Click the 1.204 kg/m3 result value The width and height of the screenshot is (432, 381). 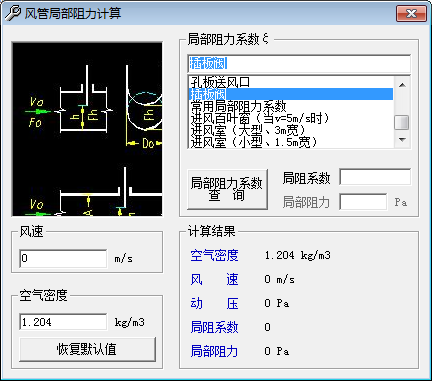tap(298, 255)
